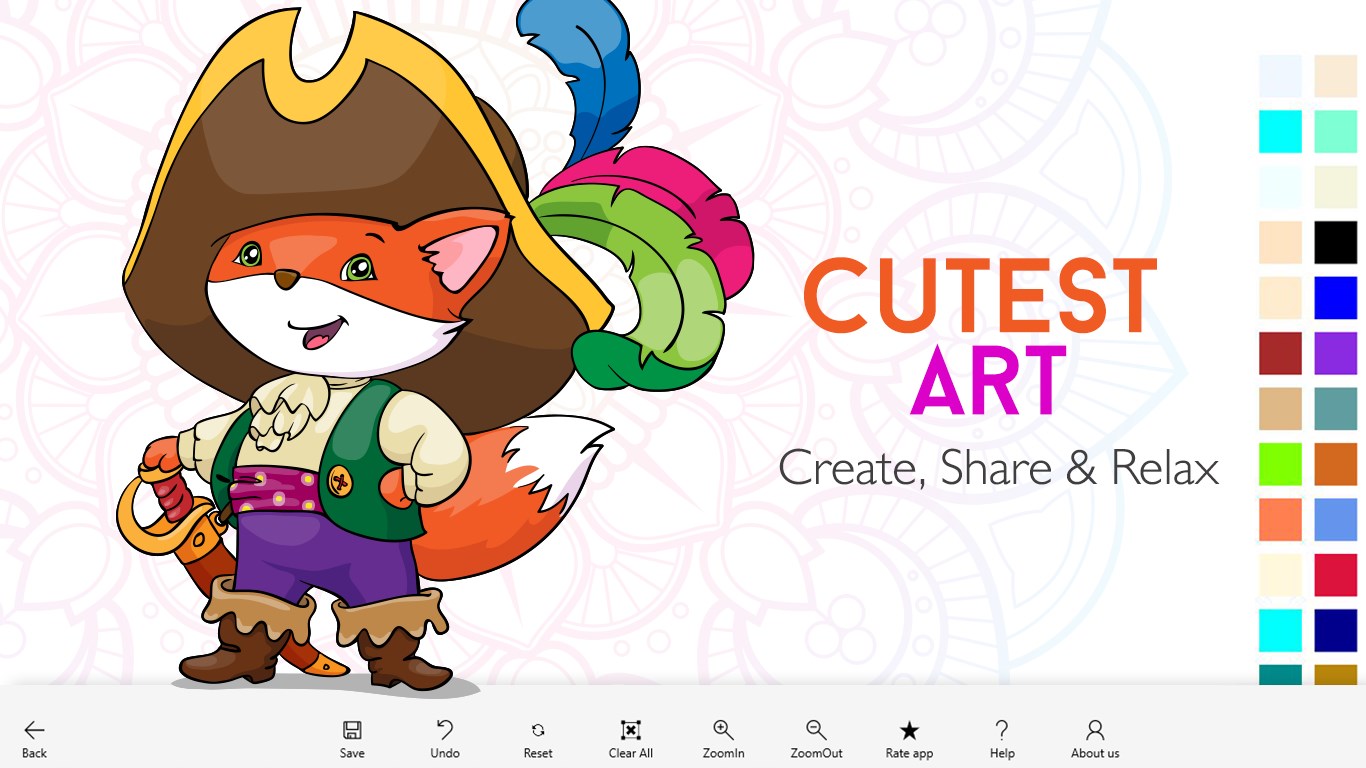Select the muted teal-gray swatch
Viewport: 1366px width, 768px height.
click(1336, 409)
